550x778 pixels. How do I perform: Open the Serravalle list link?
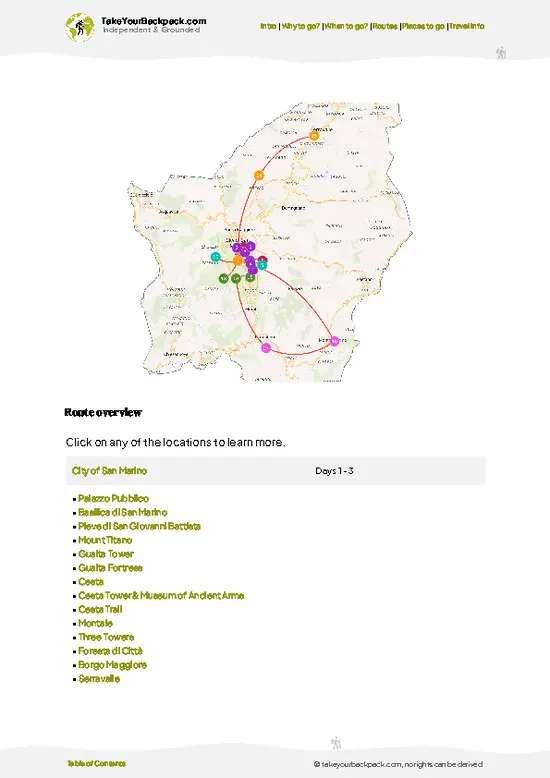click(99, 679)
